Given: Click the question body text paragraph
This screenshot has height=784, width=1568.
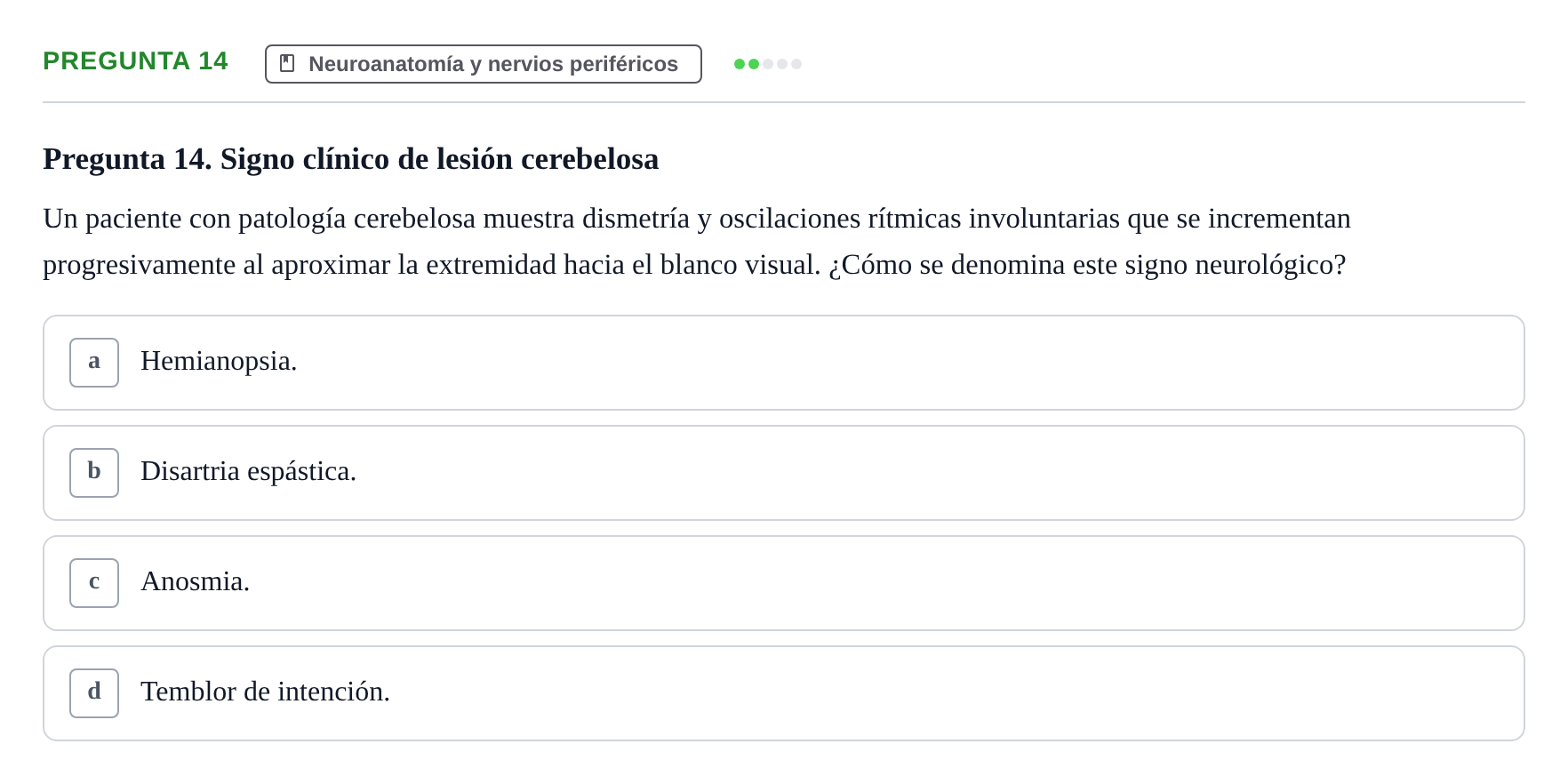Looking at the screenshot, I should point(697,242).
